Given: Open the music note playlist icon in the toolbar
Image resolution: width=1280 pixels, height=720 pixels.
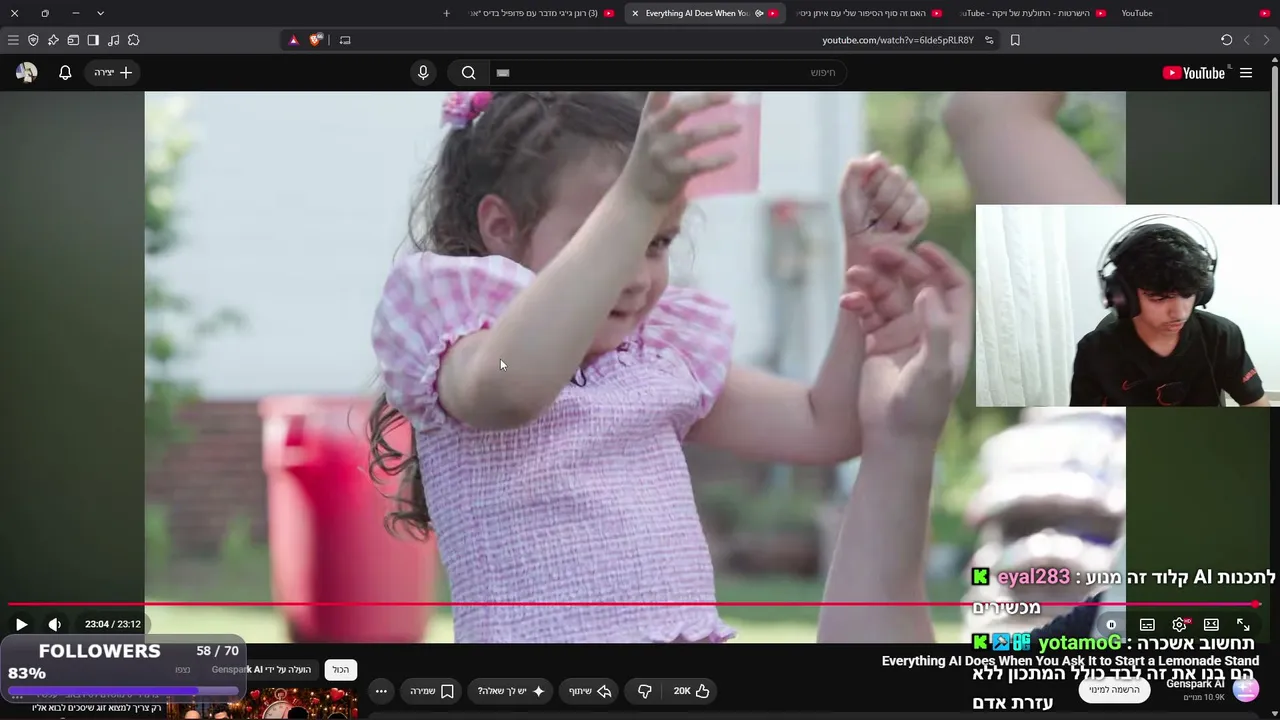Looking at the screenshot, I should (113, 40).
